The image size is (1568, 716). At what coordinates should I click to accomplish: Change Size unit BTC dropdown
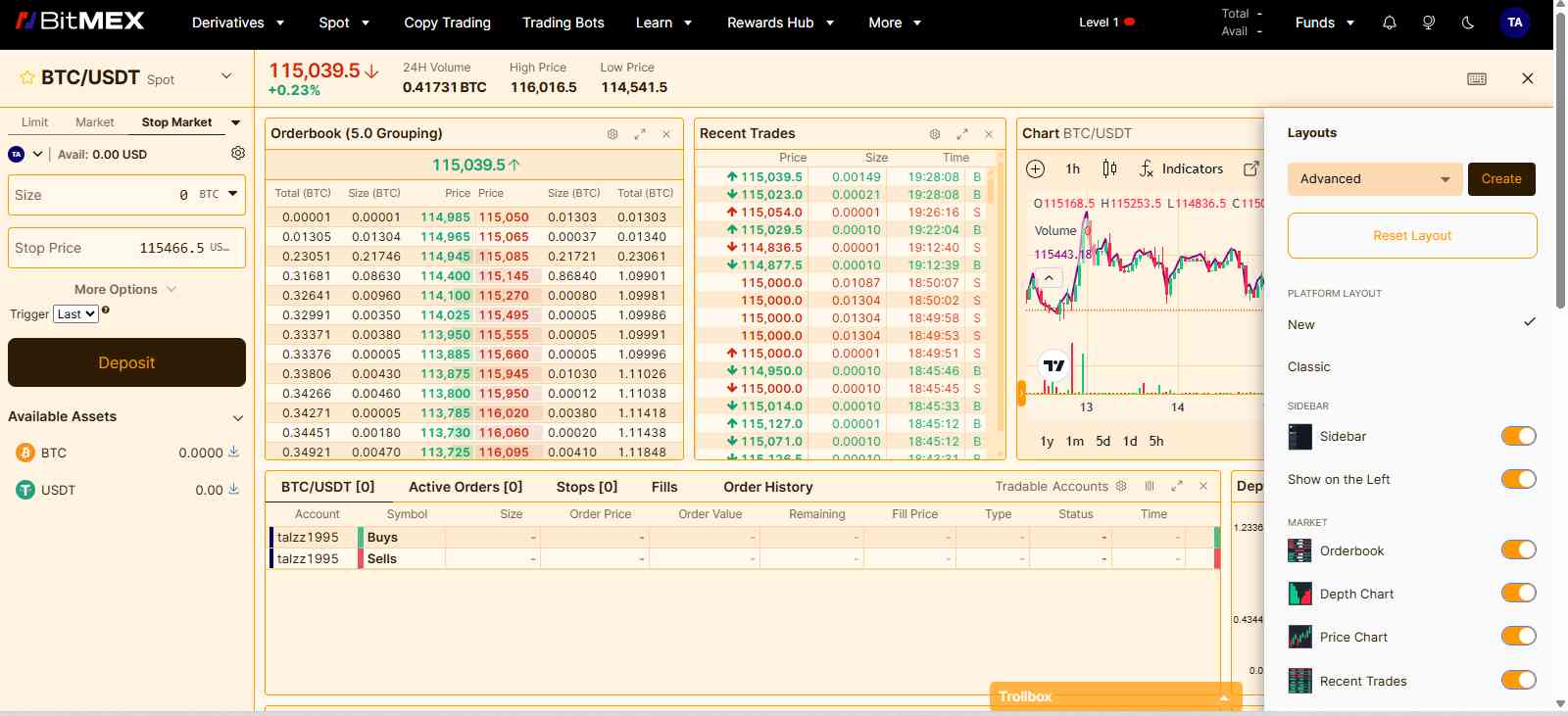pyautogui.click(x=219, y=194)
